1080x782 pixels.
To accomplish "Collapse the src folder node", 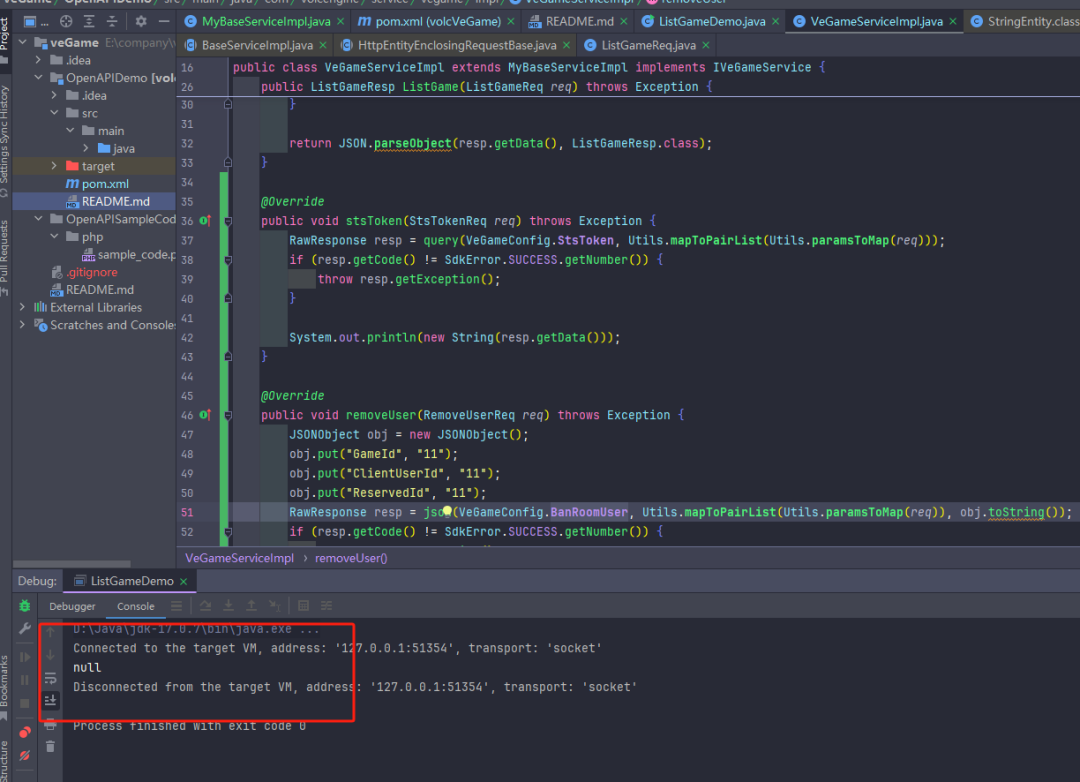I will pyautogui.click(x=54, y=113).
